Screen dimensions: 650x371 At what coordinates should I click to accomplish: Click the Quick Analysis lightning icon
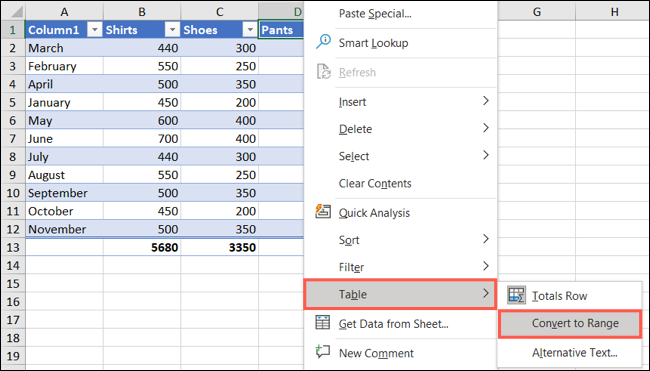[x=323, y=211]
